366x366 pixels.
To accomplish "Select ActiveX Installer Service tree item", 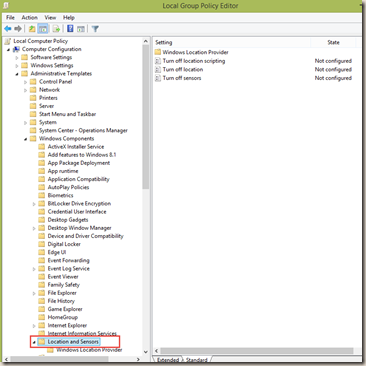I will [x=76, y=147].
